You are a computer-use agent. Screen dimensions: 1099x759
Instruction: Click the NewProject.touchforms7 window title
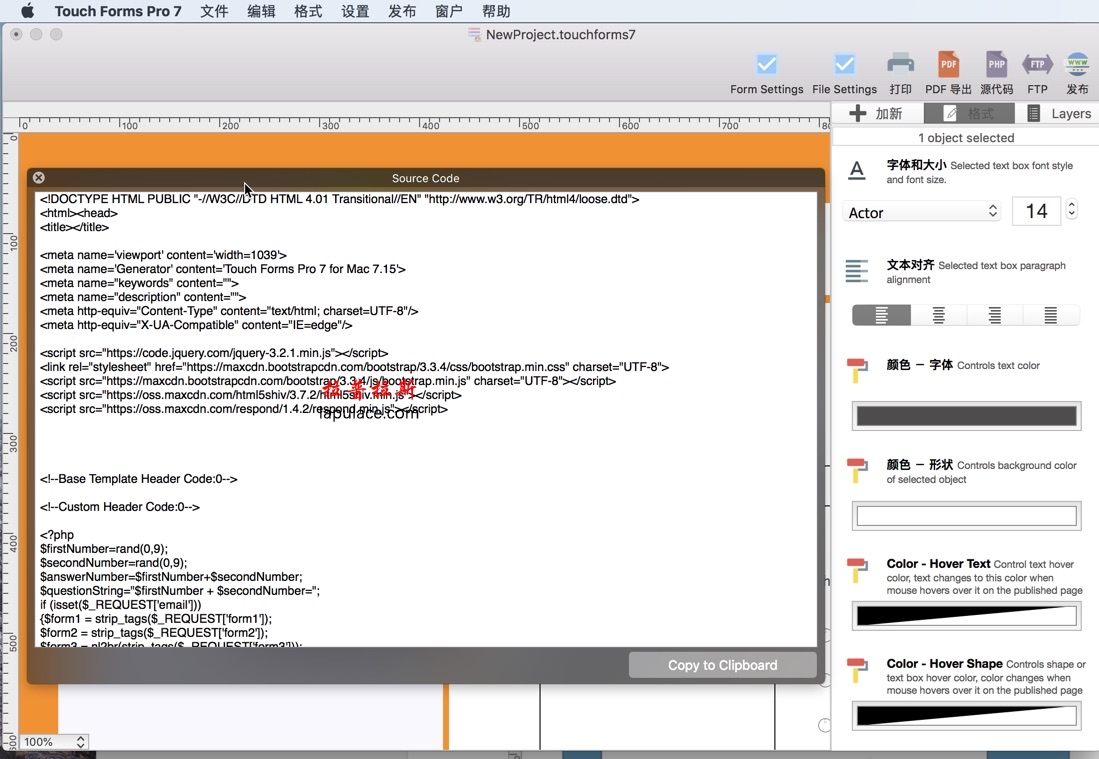[561, 34]
